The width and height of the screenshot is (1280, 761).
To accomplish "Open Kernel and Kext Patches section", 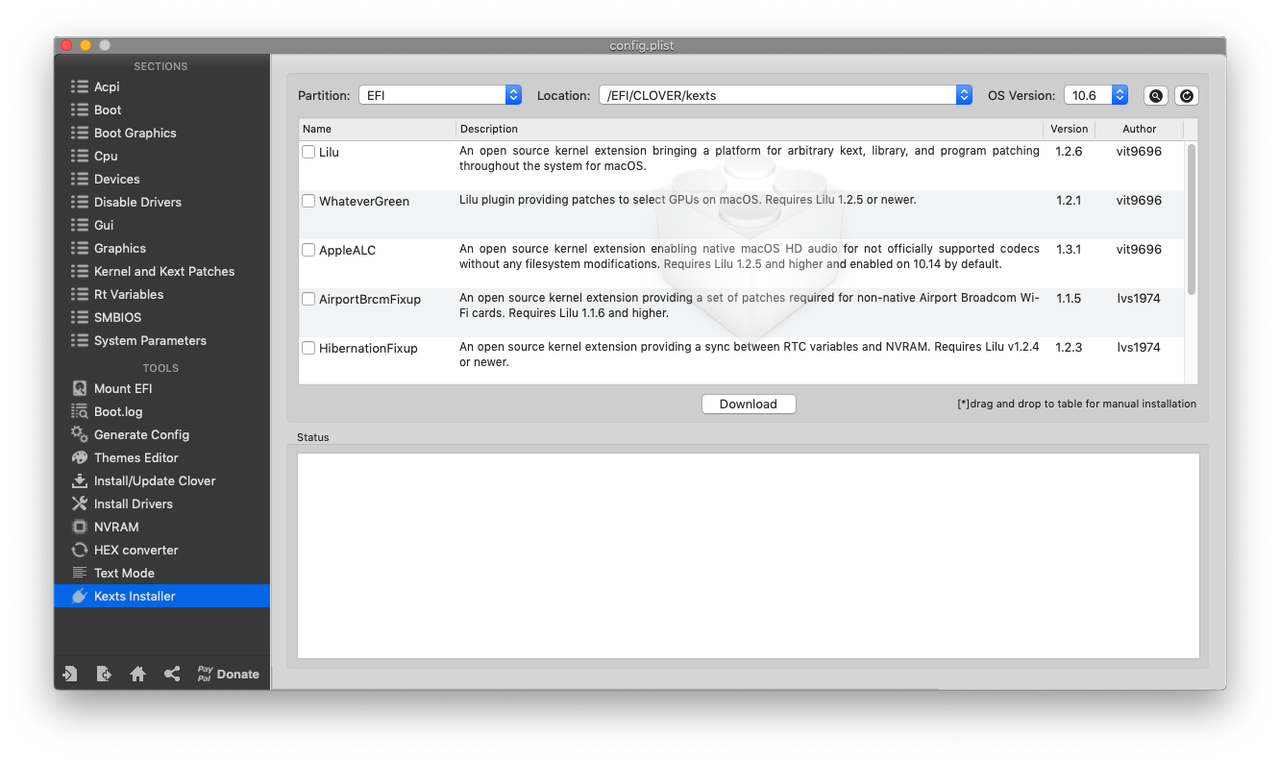I will click(162, 271).
